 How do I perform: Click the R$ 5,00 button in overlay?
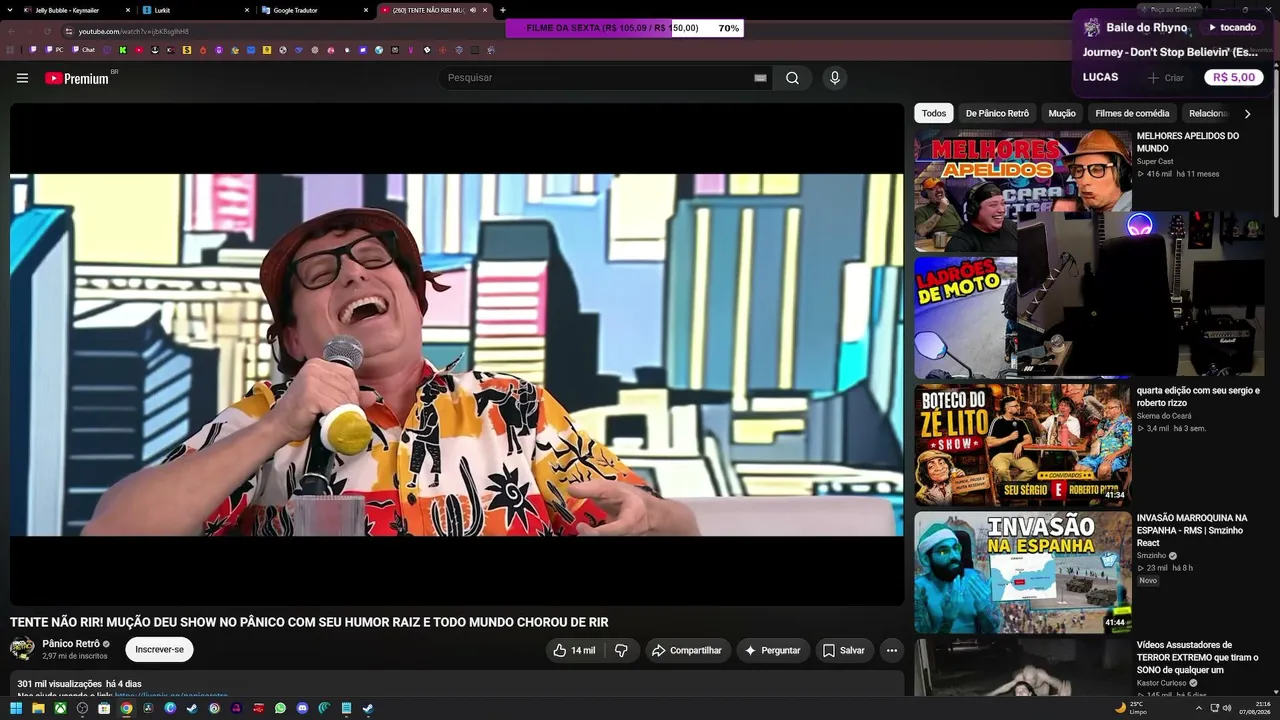click(x=1233, y=77)
